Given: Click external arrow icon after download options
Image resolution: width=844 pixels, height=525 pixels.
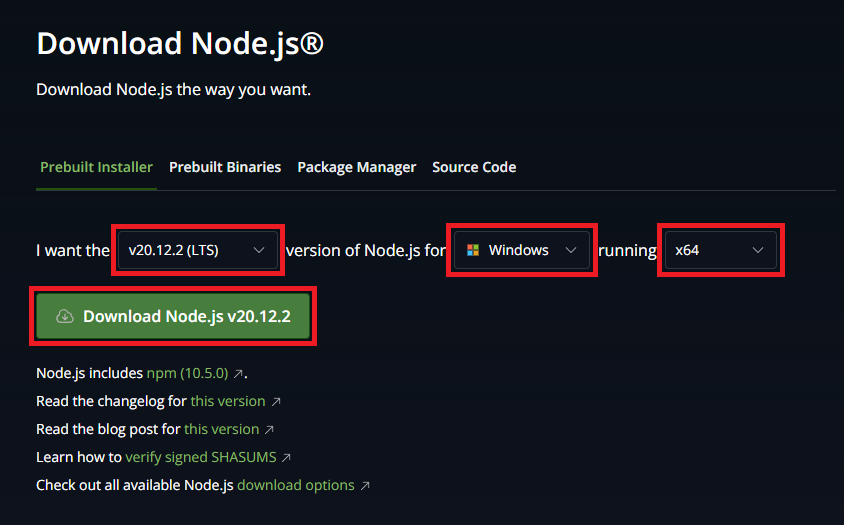Looking at the screenshot, I should click(x=365, y=486).
